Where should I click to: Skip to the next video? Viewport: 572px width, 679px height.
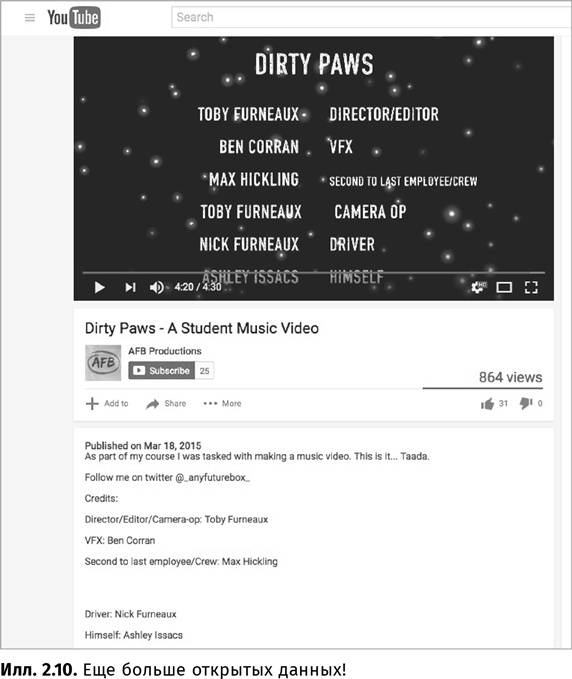click(130, 287)
